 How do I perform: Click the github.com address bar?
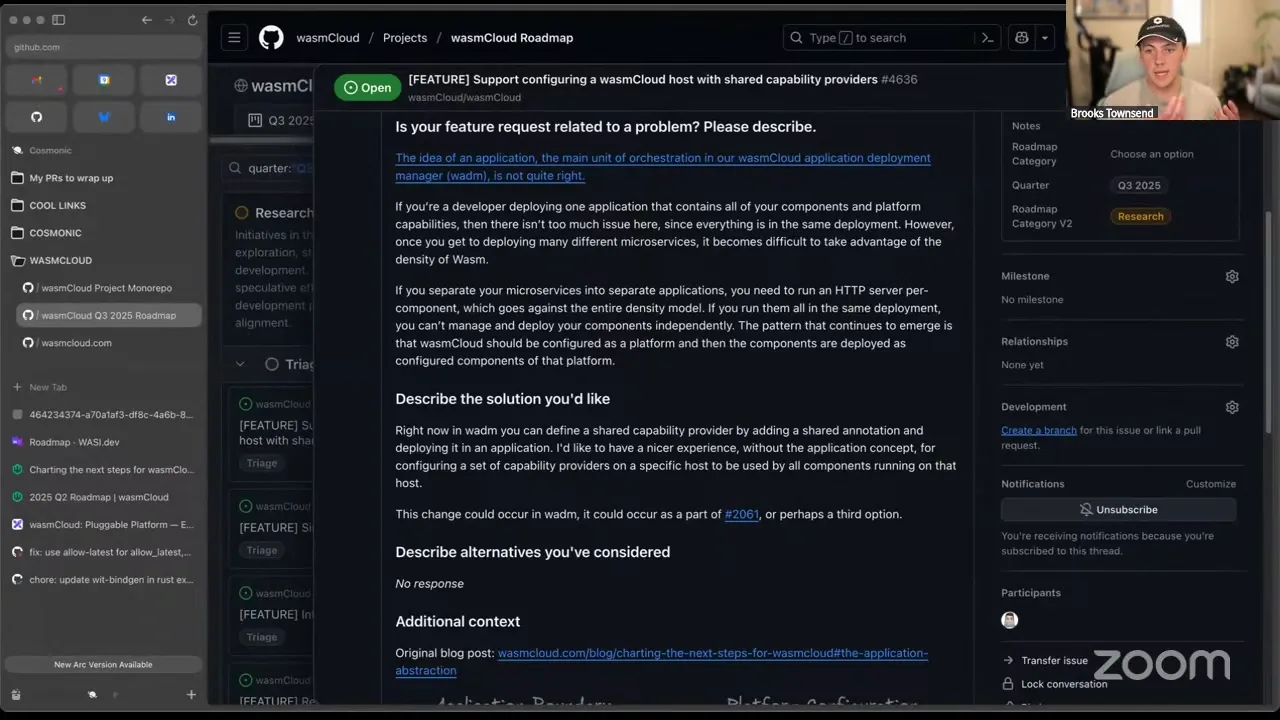pos(104,47)
